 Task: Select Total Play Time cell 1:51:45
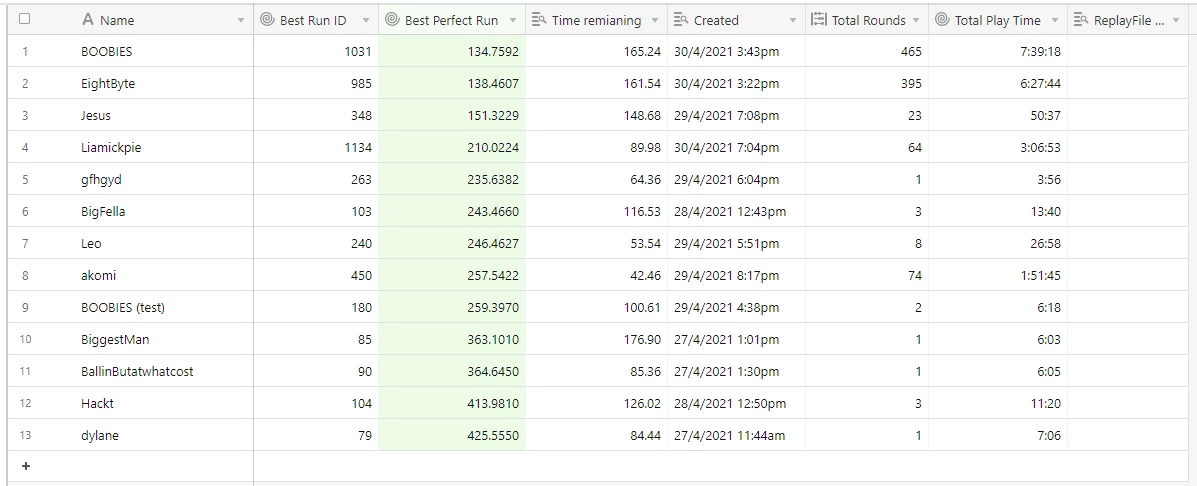(998, 275)
